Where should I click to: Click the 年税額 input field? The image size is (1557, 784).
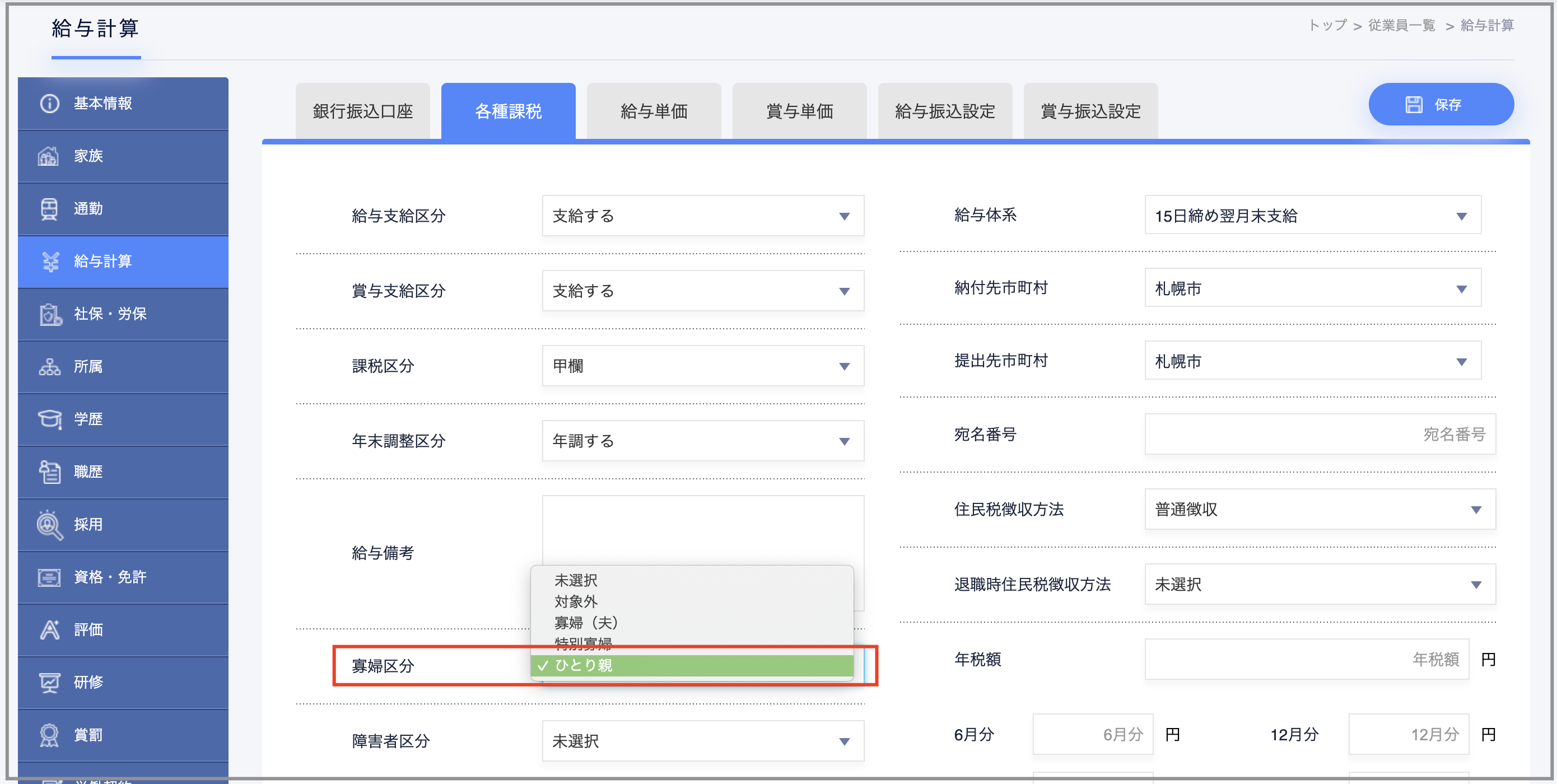pyautogui.click(x=1306, y=659)
